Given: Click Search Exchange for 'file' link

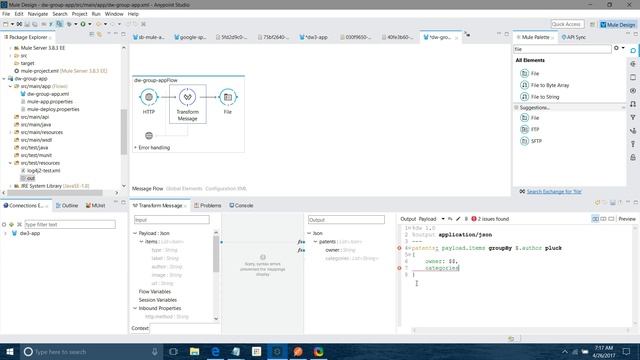Looking at the screenshot, I should [554, 192].
